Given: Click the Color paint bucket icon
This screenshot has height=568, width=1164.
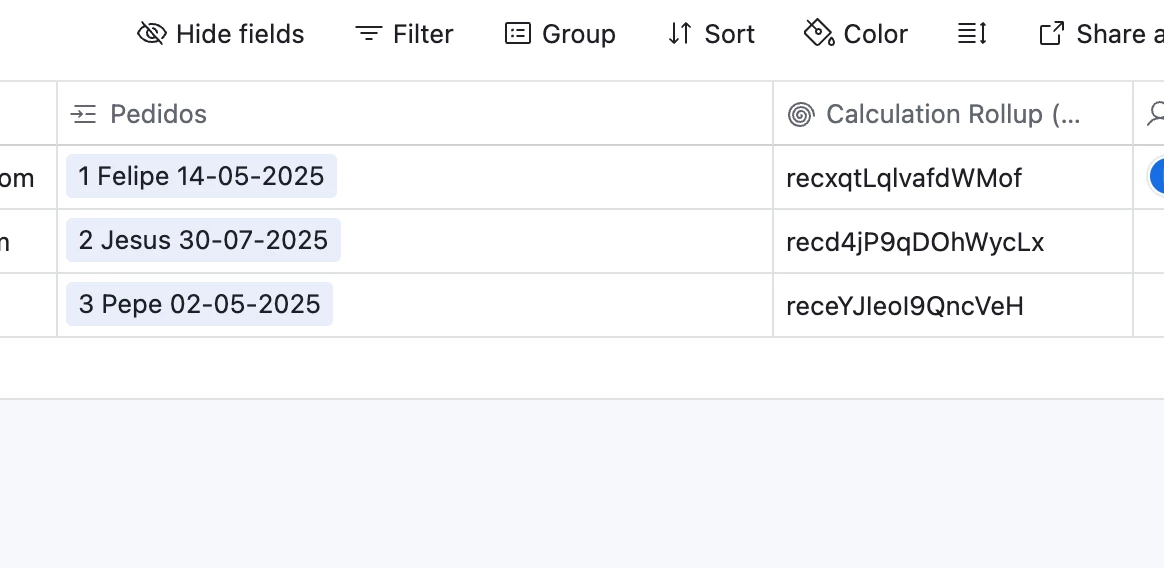Looking at the screenshot, I should [x=819, y=34].
